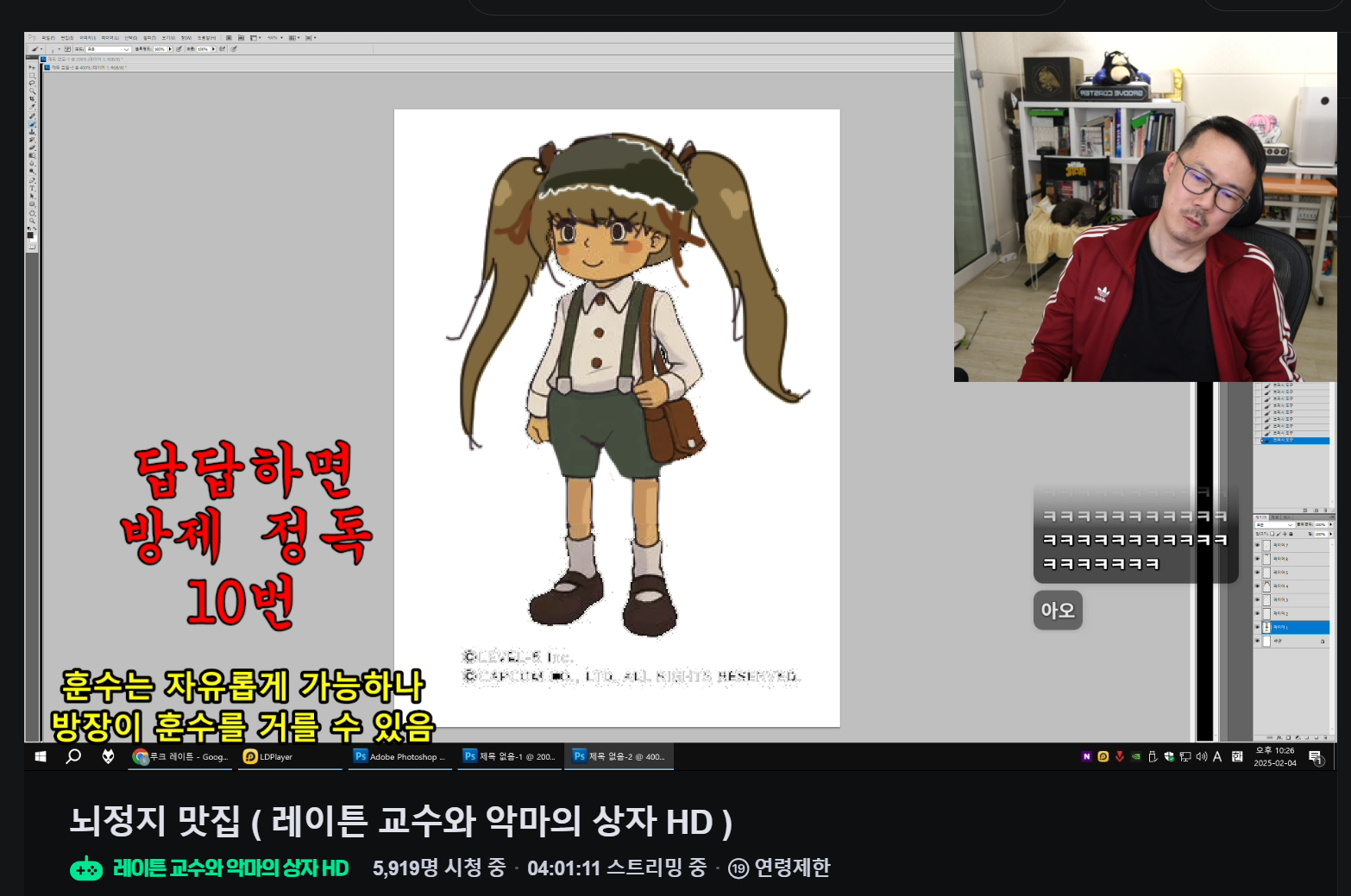Select the highlighted Brush tool
The width and height of the screenshot is (1351, 896).
pos(32,124)
